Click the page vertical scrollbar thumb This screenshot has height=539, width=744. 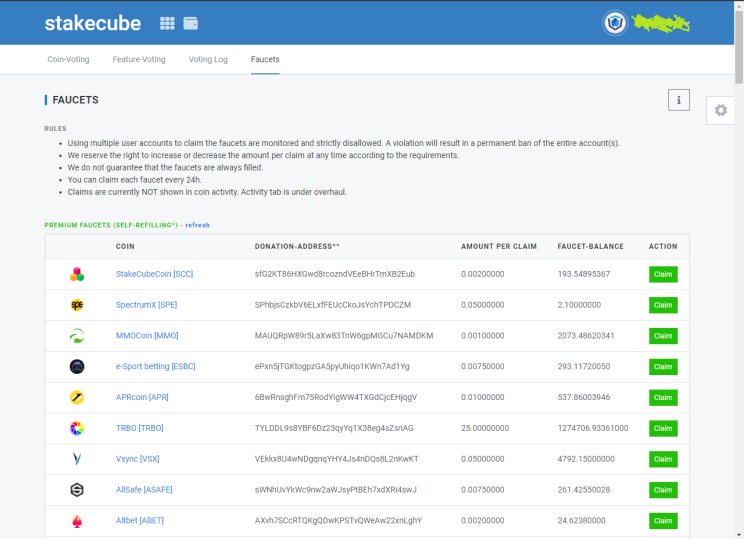click(x=739, y=46)
